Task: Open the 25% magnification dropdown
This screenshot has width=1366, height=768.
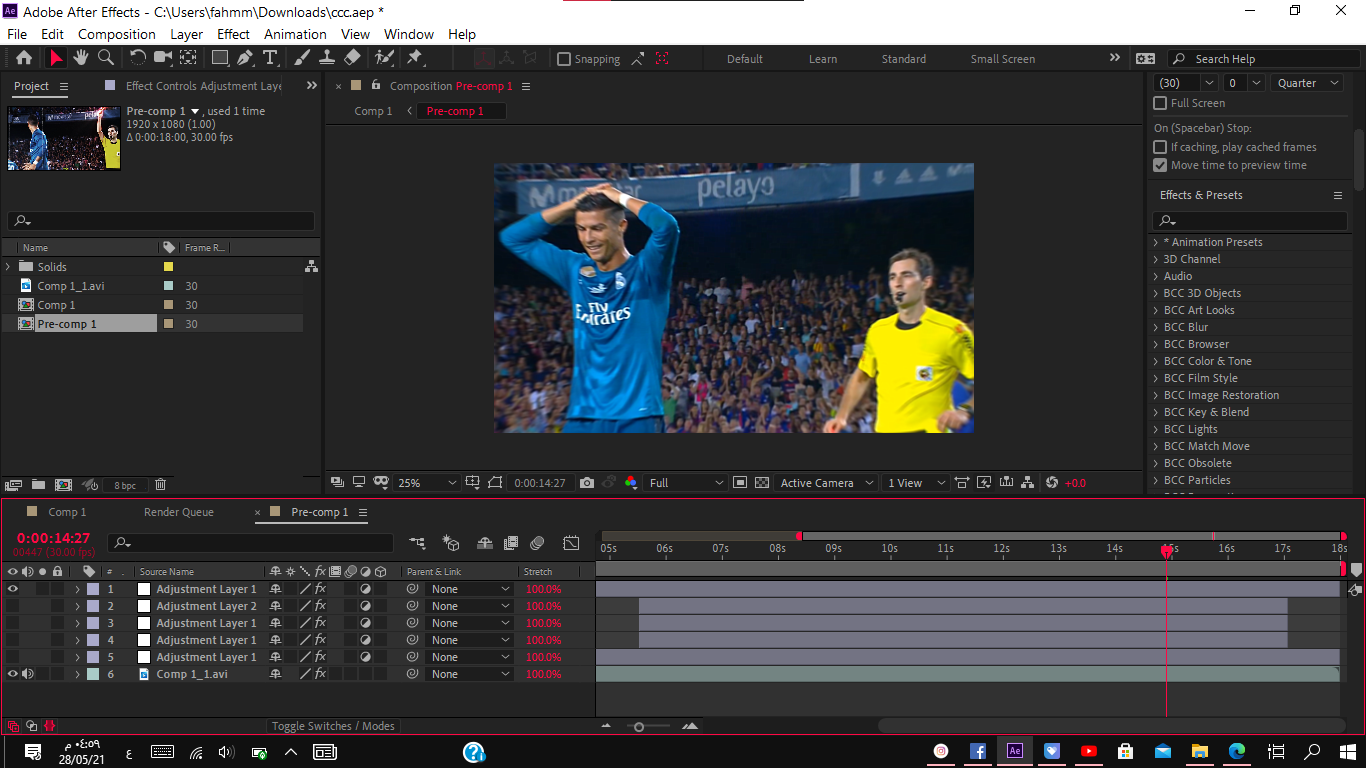Action: tap(427, 483)
